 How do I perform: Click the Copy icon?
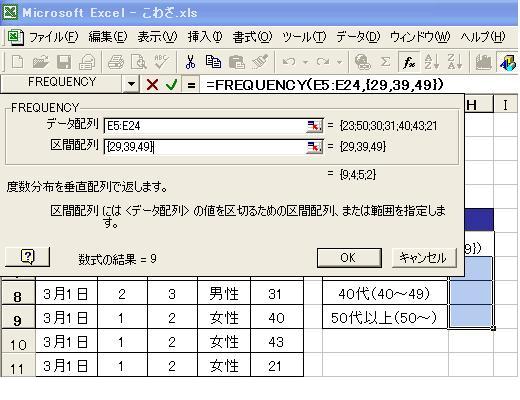click(213, 62)
